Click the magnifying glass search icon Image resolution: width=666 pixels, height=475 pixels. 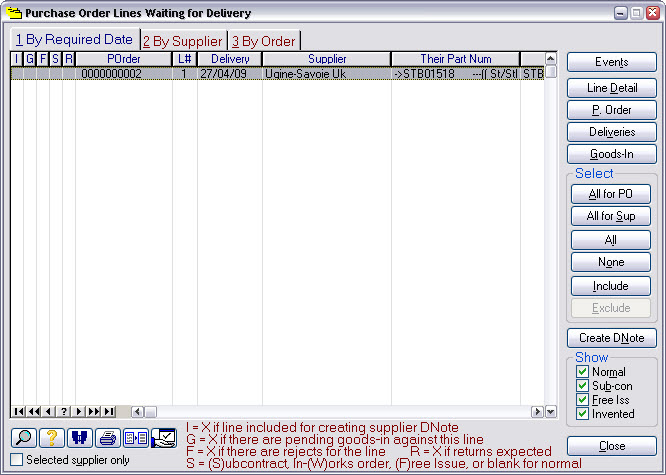pos(24,438)
